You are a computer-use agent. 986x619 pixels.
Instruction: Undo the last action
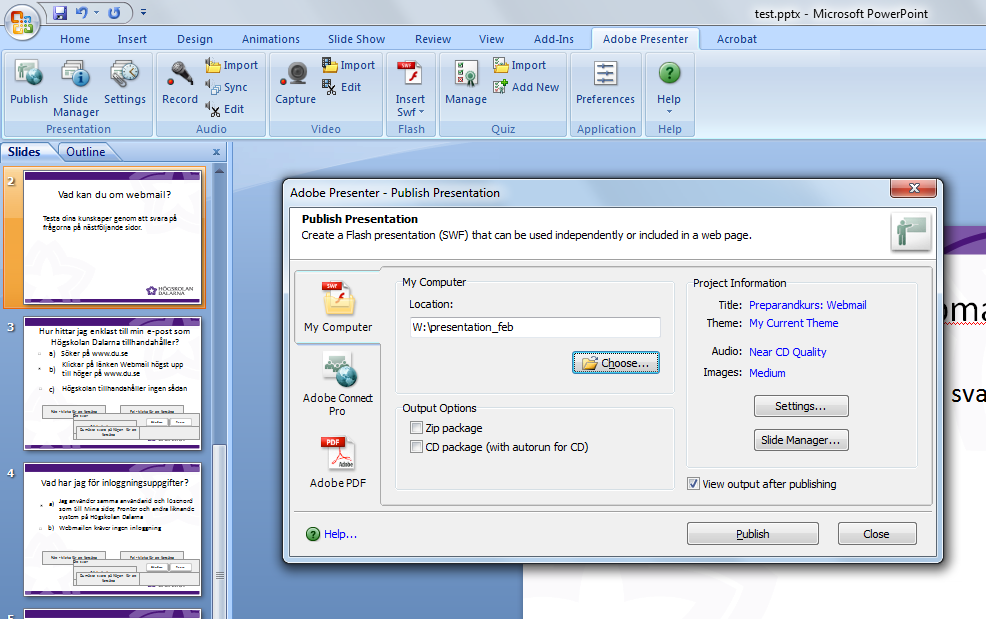coord(82,13)
